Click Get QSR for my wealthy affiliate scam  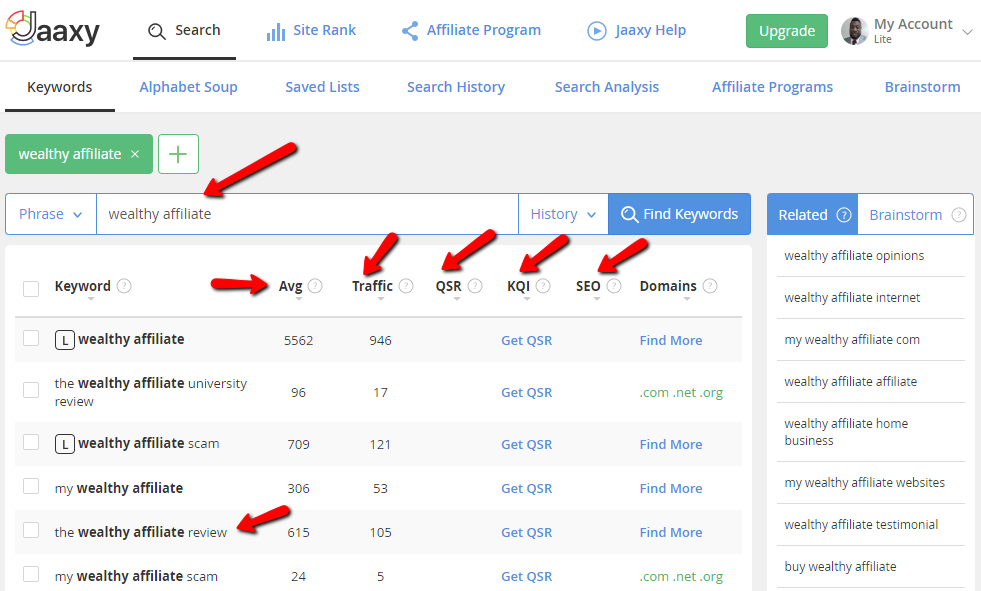pyautogui.click(x=527, y=576)
